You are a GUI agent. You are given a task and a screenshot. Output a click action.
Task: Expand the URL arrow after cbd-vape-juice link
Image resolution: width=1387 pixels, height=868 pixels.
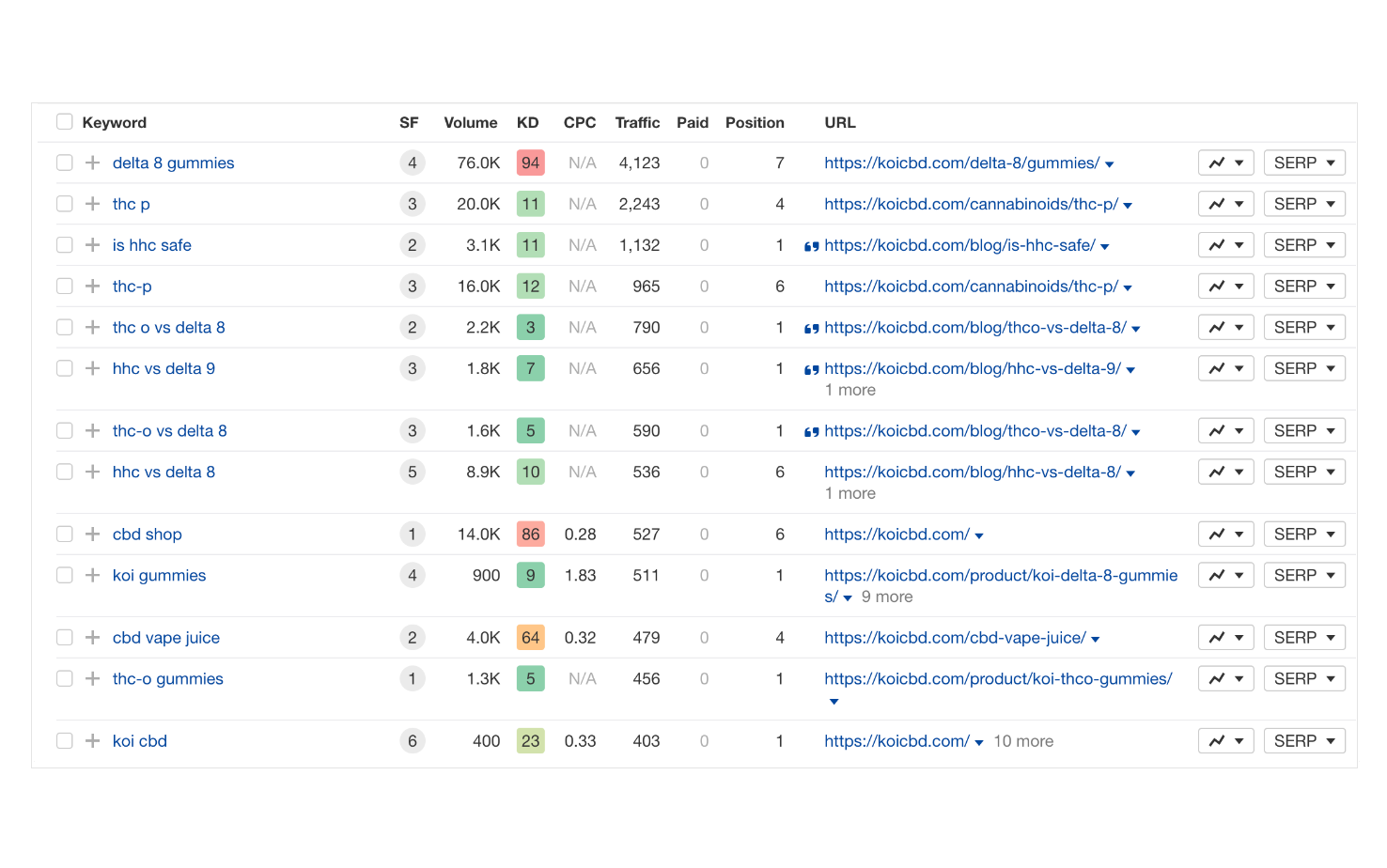[1096, 640]
